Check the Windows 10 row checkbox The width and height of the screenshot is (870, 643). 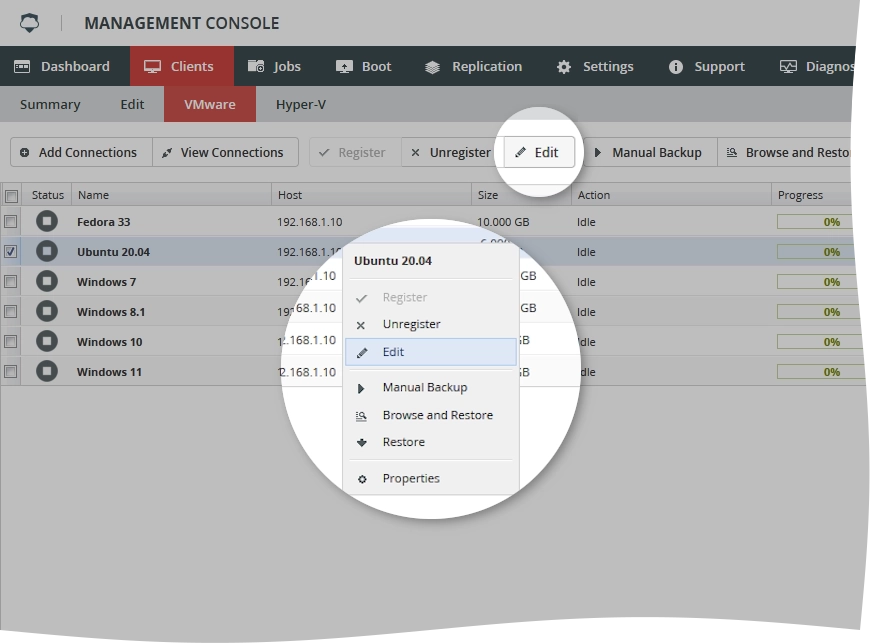pyautogui.click(x=11, y=341)
